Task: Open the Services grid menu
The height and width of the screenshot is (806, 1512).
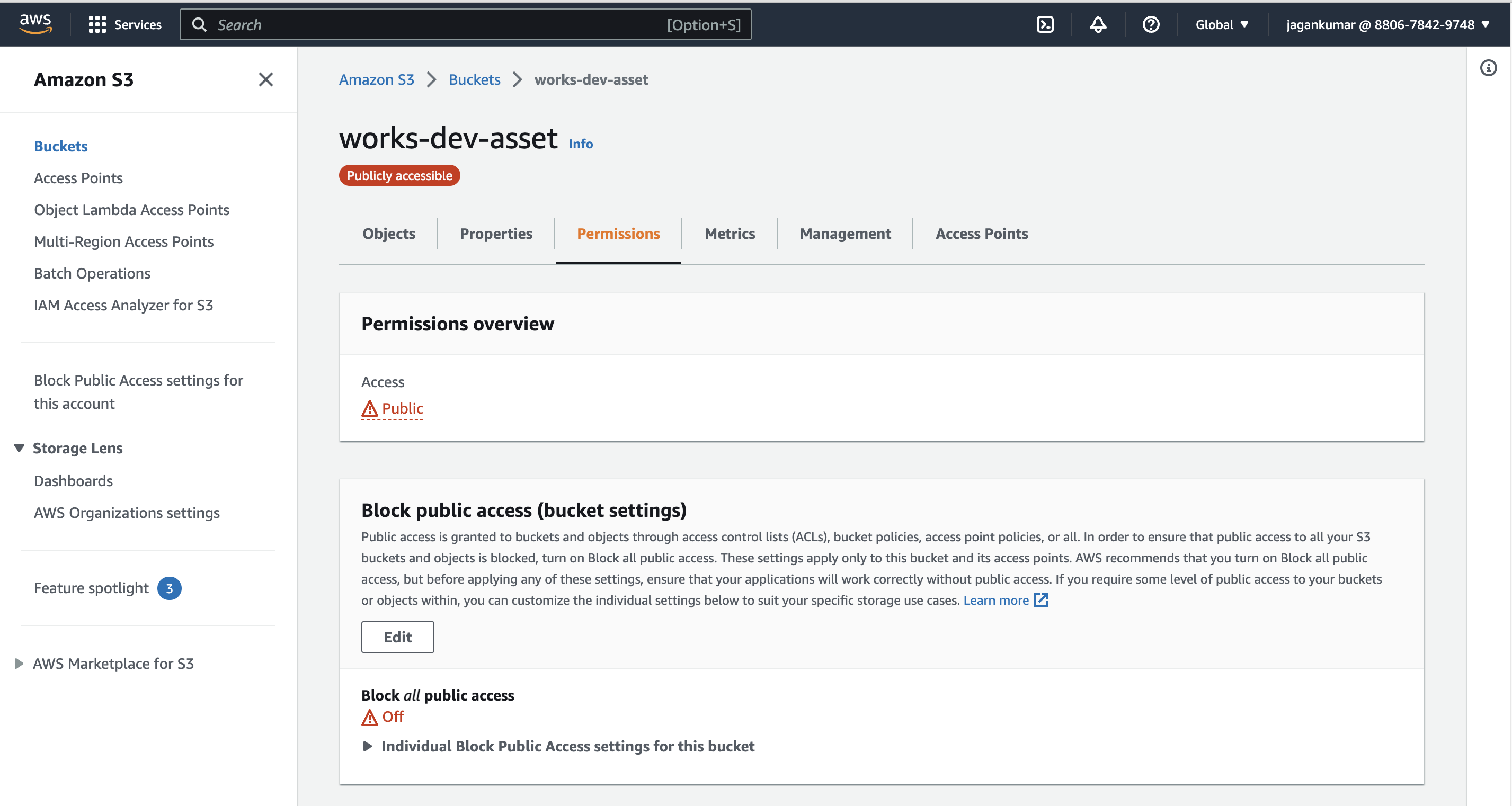Action: coord(124,24)
